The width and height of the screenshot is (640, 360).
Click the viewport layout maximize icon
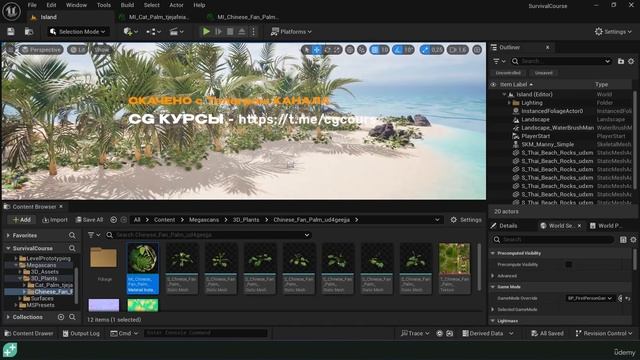tap(477, 50)
